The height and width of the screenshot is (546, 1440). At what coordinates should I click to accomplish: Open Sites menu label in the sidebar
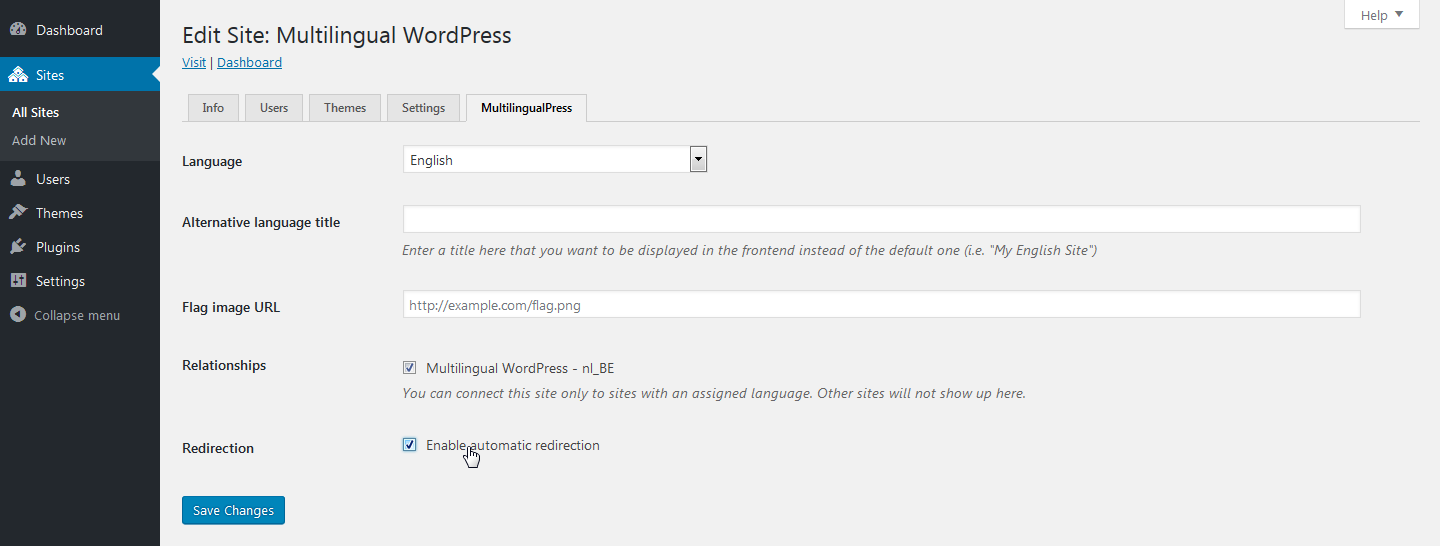[x=50, y=75]
